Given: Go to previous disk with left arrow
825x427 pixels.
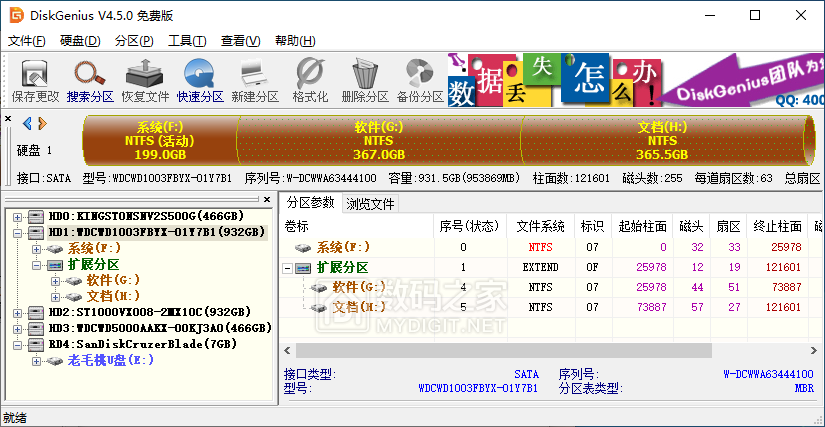Looking at the screenshot, I should [x=27, y=124].
